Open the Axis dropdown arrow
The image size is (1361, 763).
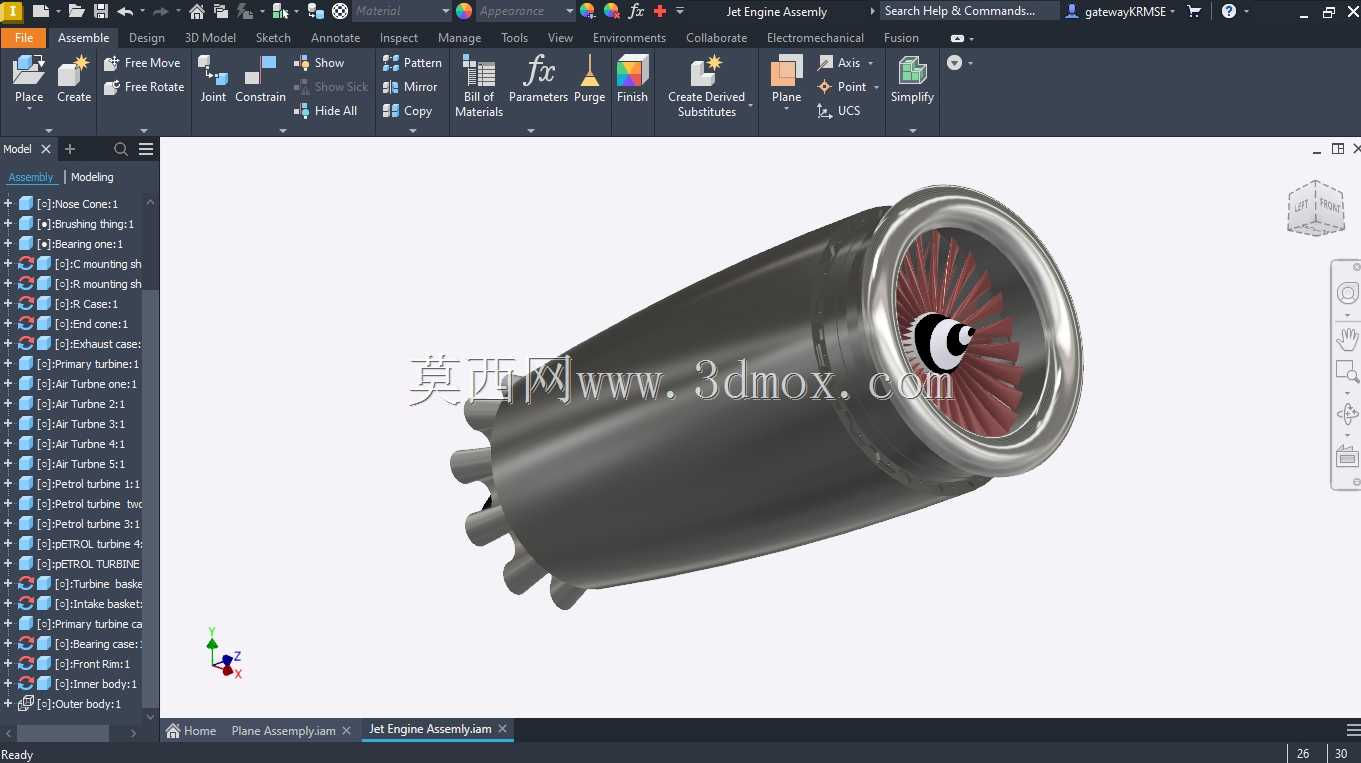tap(871, 63)
